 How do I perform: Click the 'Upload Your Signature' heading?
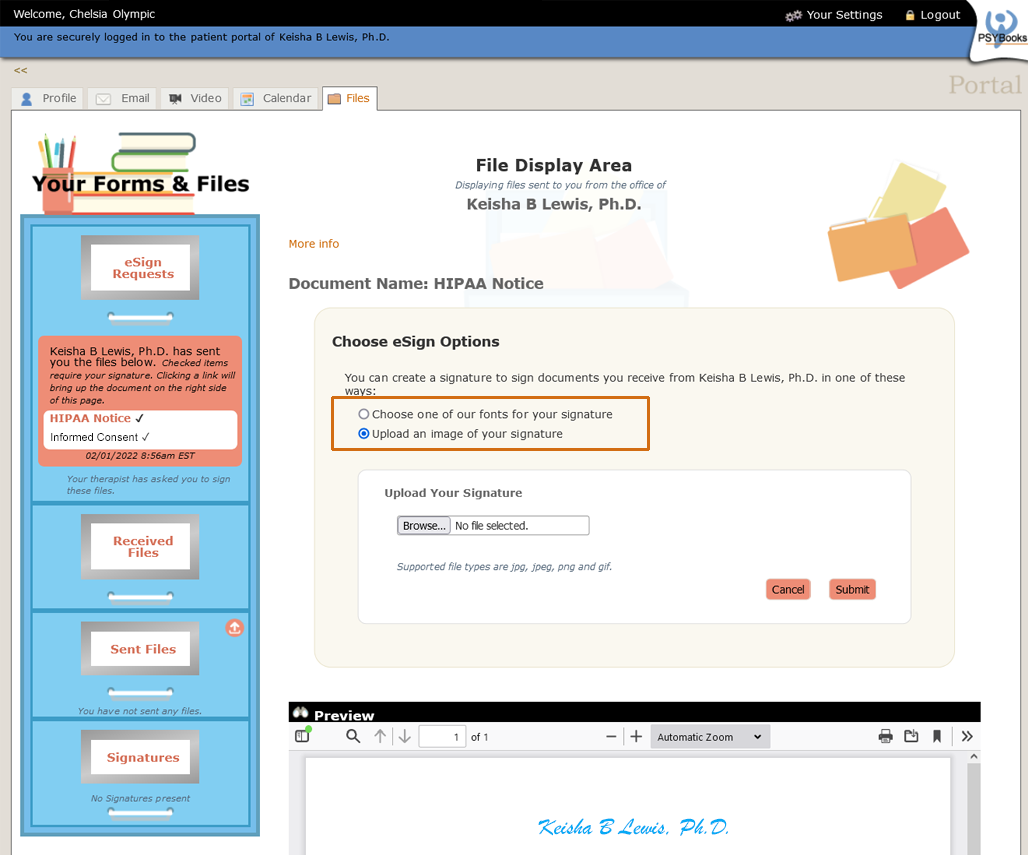coord(453,493)
